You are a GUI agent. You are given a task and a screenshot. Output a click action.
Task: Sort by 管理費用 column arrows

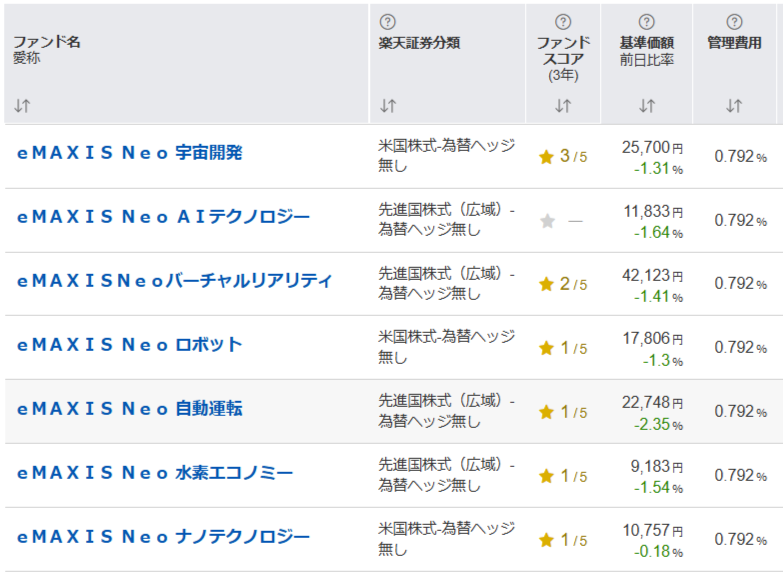pos(734,105)
